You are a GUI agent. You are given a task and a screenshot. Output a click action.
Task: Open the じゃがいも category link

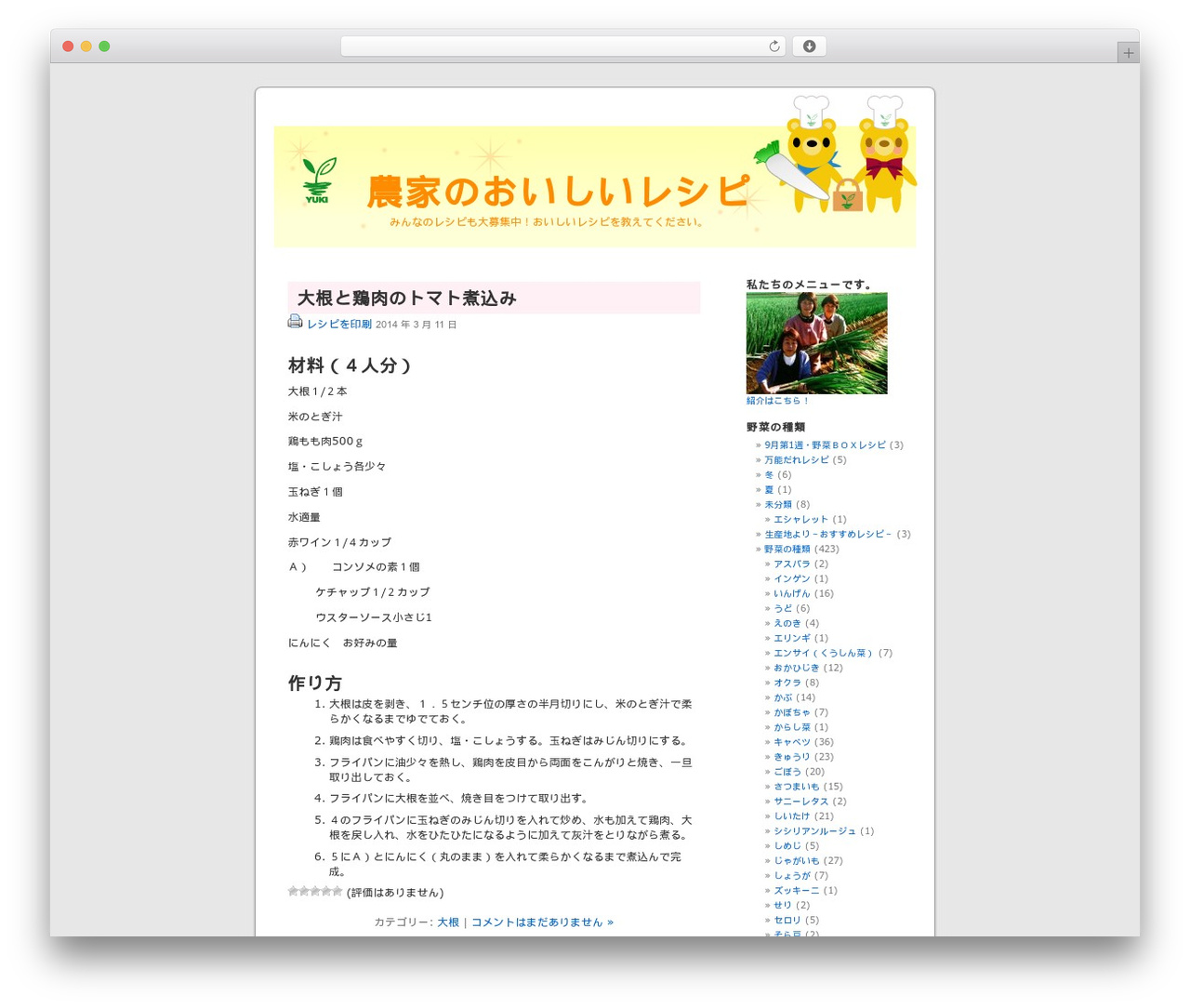[797, 862]
